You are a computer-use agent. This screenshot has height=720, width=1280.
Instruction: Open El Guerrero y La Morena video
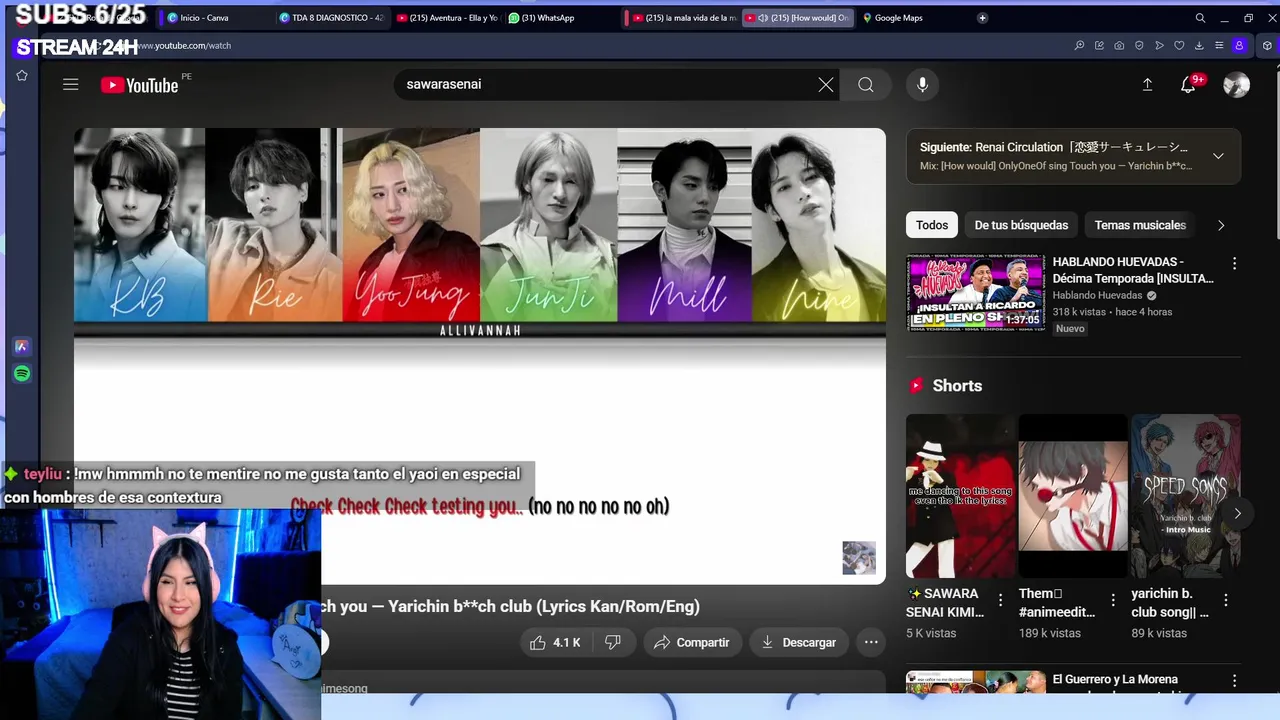tap(975, 682)
